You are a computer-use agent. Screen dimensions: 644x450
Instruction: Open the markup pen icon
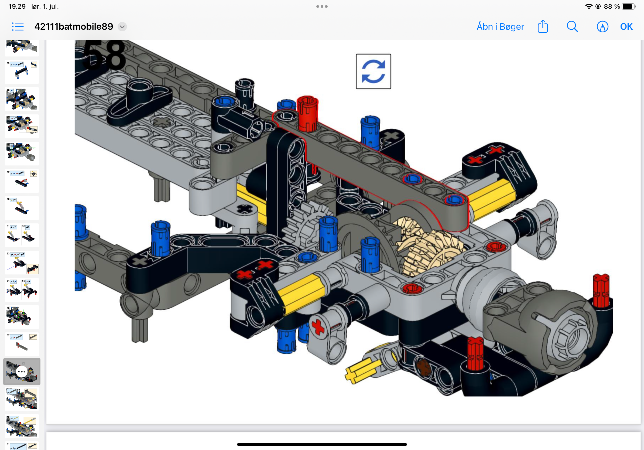600,27
